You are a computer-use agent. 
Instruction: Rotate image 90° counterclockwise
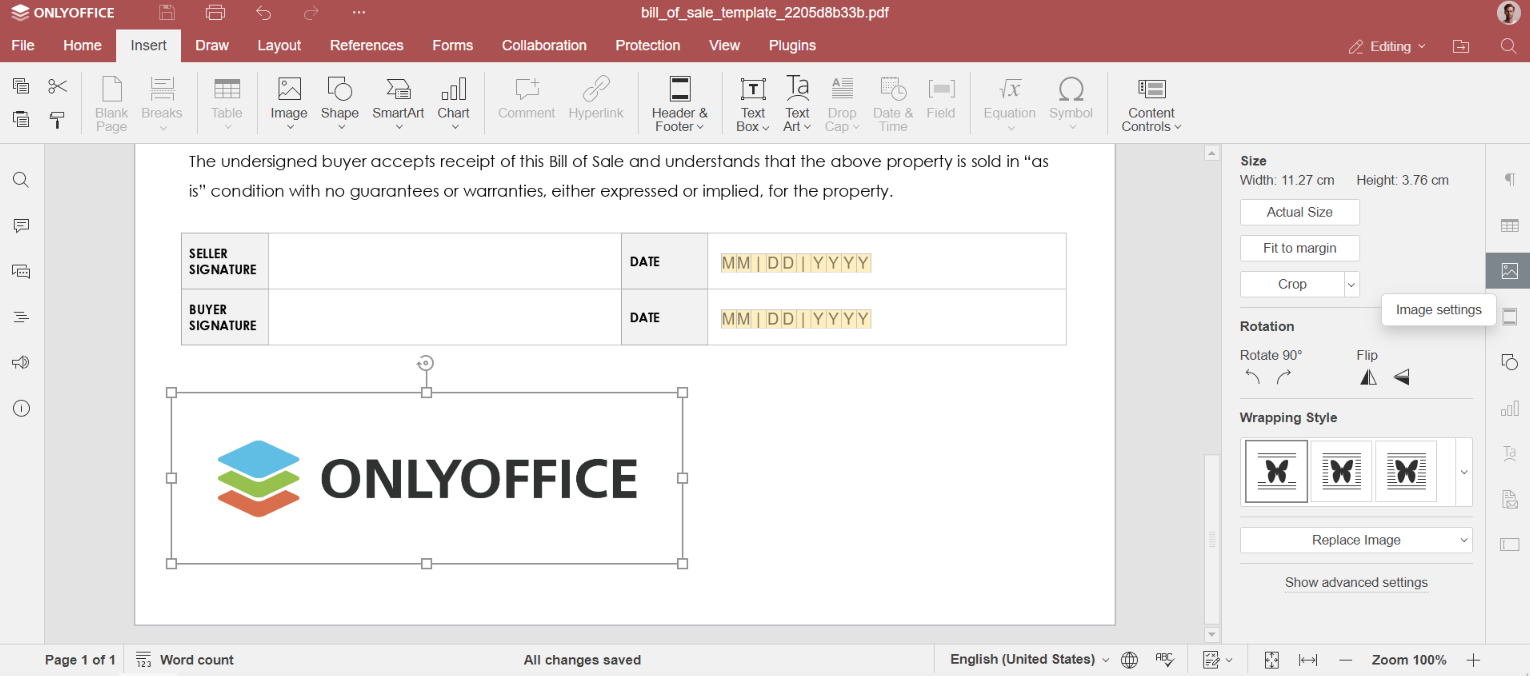point(1253,377)
